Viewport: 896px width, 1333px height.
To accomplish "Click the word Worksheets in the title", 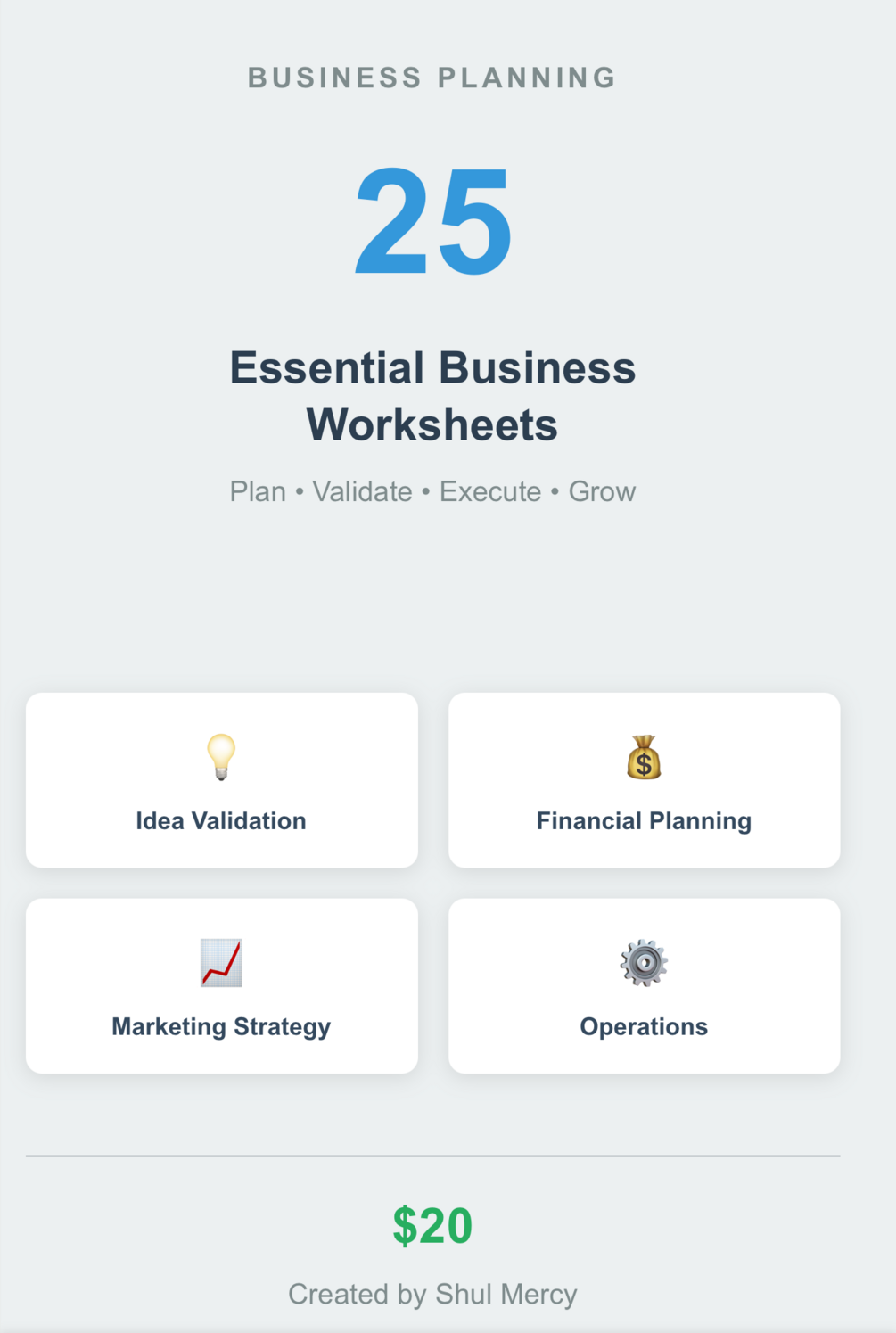I will pos(432,425).
